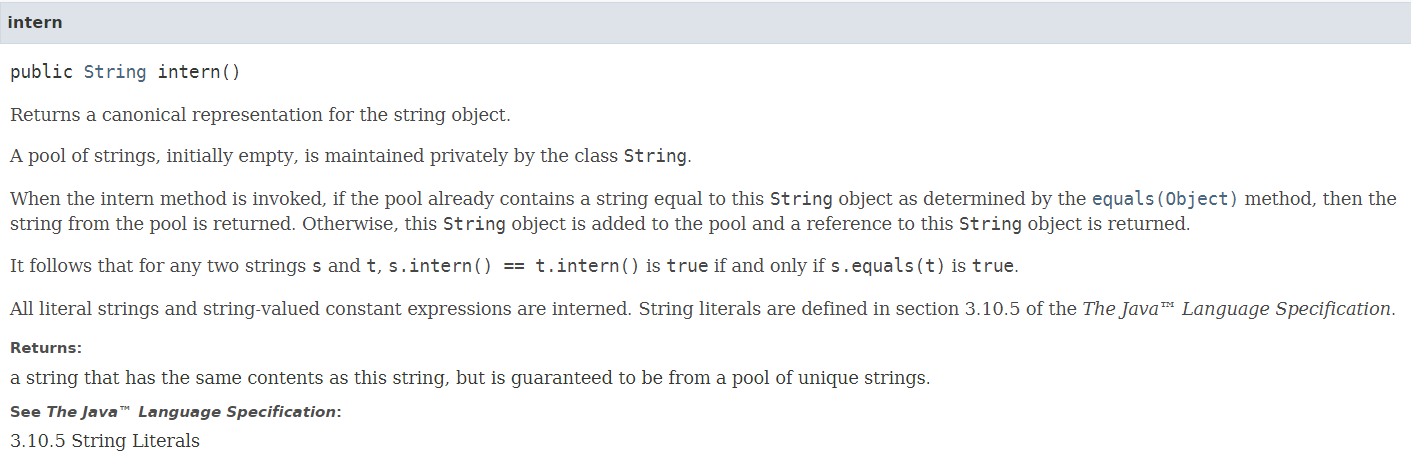Click code word String after "by the class"
The width and height of the screenshot is (1411, 468).
pos(655,156)
